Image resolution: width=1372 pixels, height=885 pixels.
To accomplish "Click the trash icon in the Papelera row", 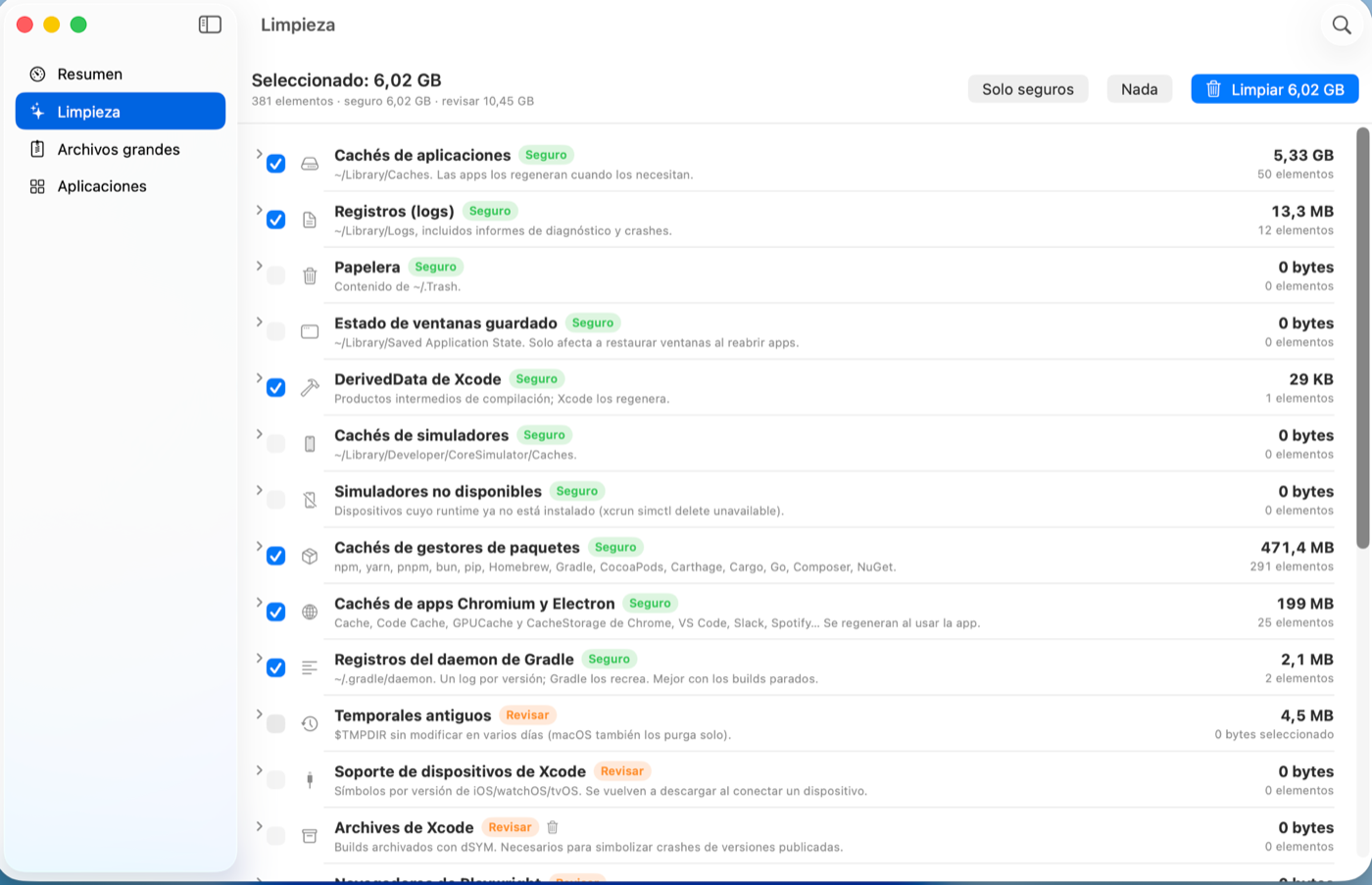I will (x=310, y=275).
